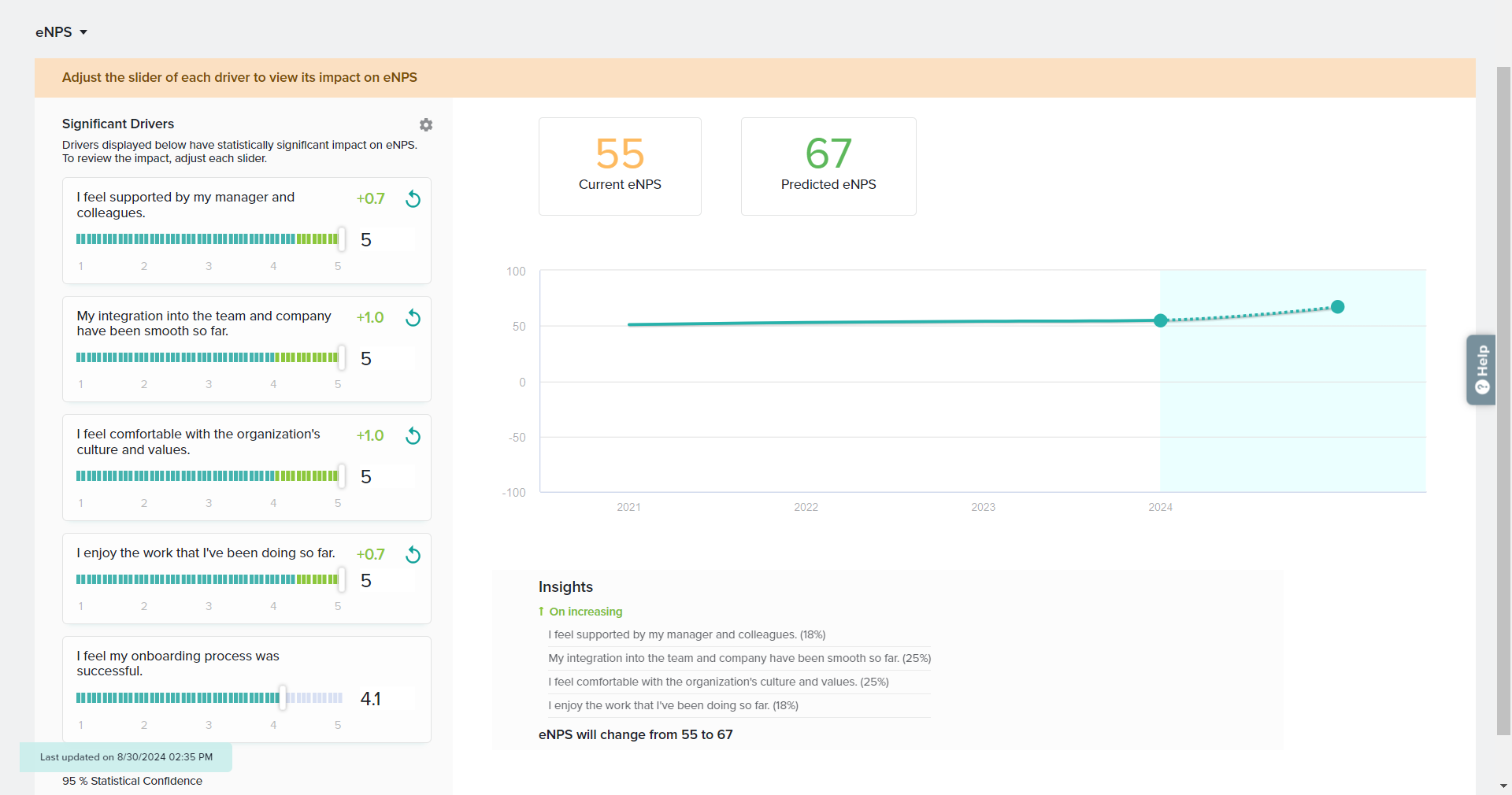Click the page vertical scrollbar
Viewport: 1512px width, 795px height.
[x=1503, y=394]
